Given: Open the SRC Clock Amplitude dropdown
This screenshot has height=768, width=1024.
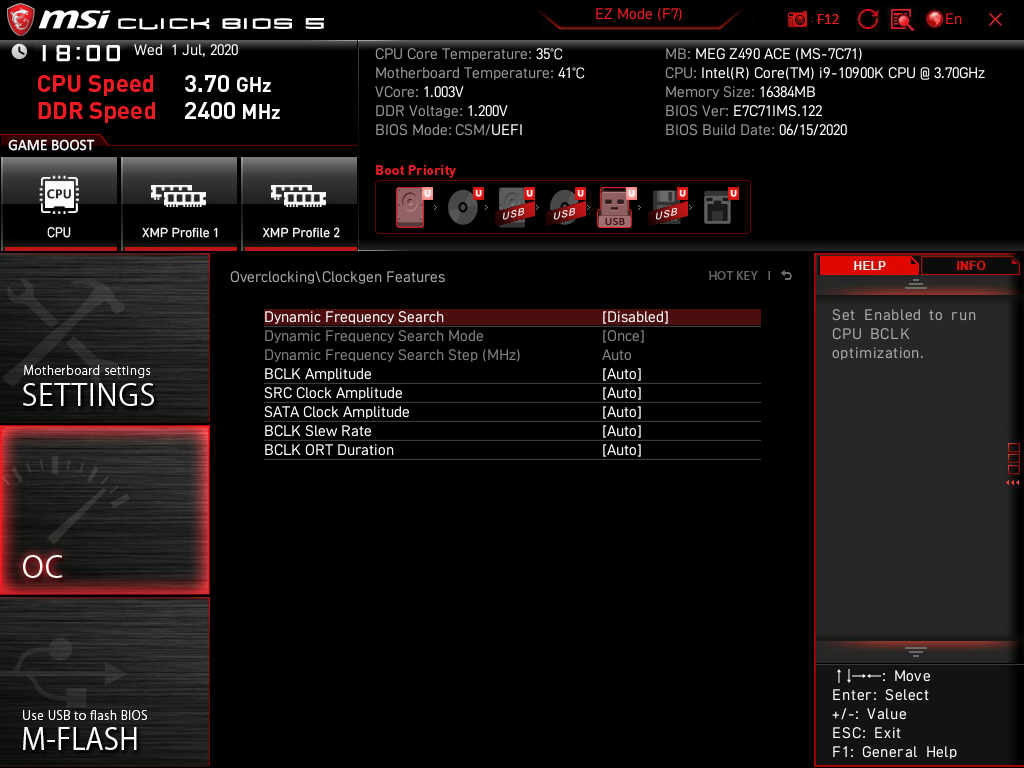Looking at the screenshot, I should click(x=623, y=393).
